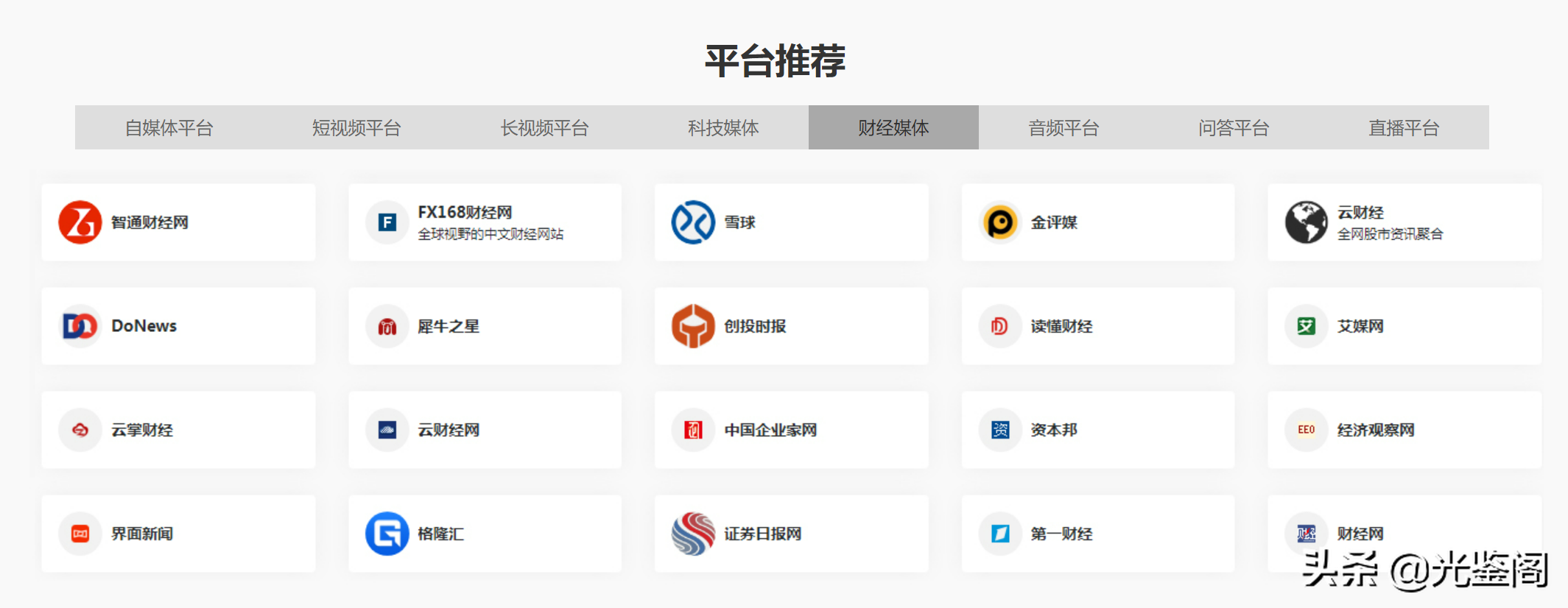Select the 音频平台 tab
Image resolution: width=1568 pixels, height=608 pixels.
[1064, 128]
